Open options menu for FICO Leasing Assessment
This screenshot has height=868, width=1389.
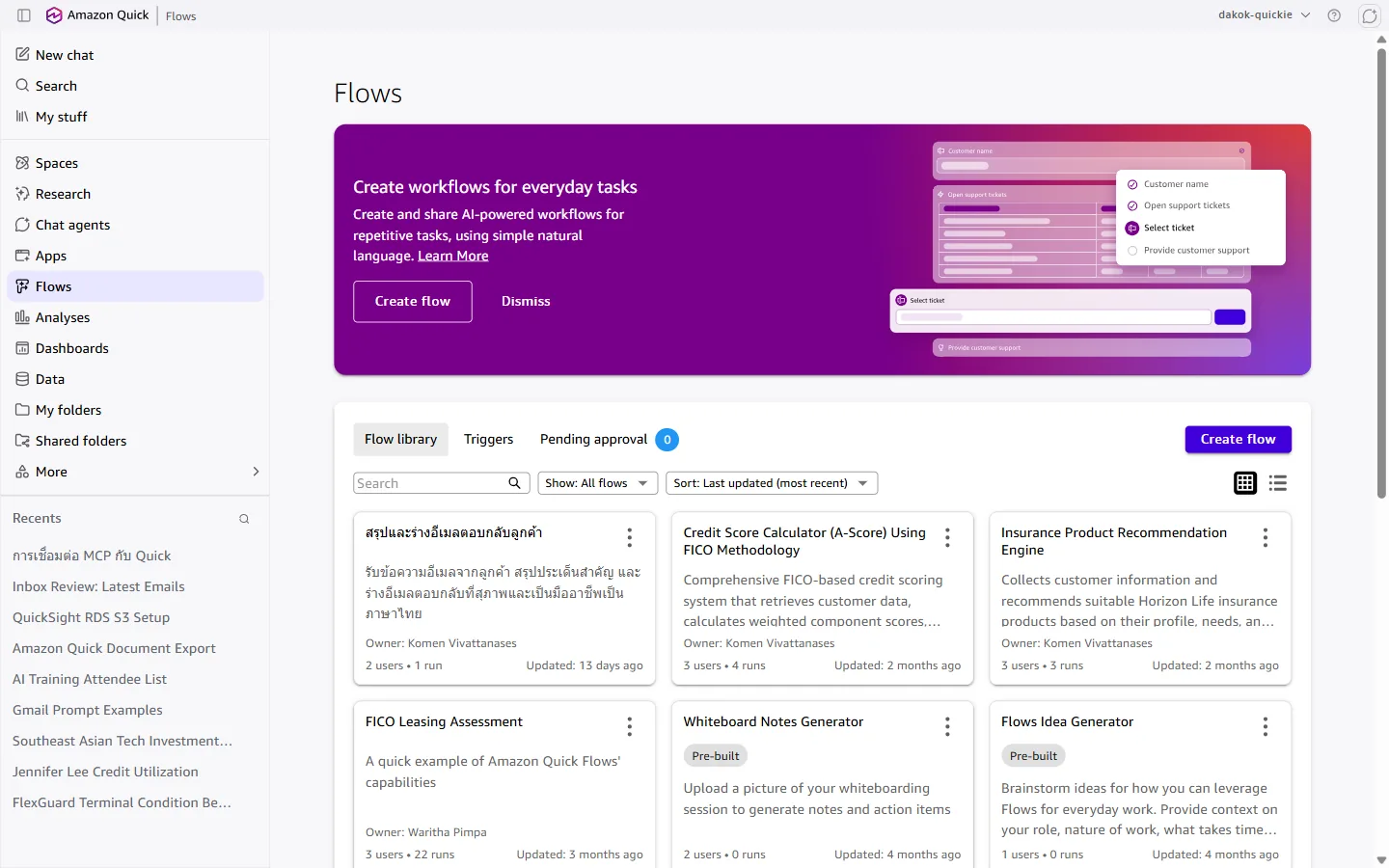click(x=630, y=726)
